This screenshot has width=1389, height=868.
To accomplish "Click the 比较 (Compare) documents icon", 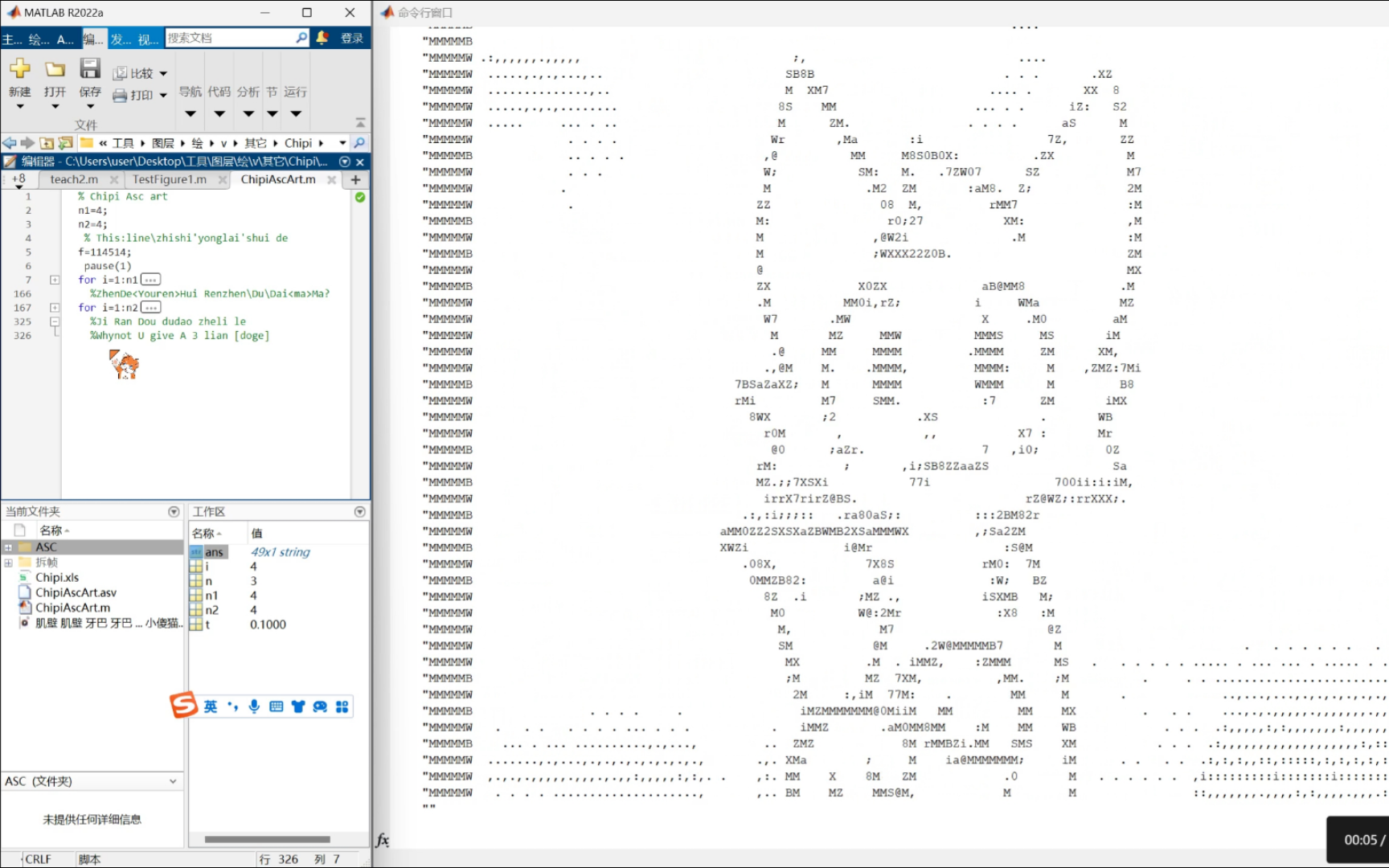I will (120, 73).
